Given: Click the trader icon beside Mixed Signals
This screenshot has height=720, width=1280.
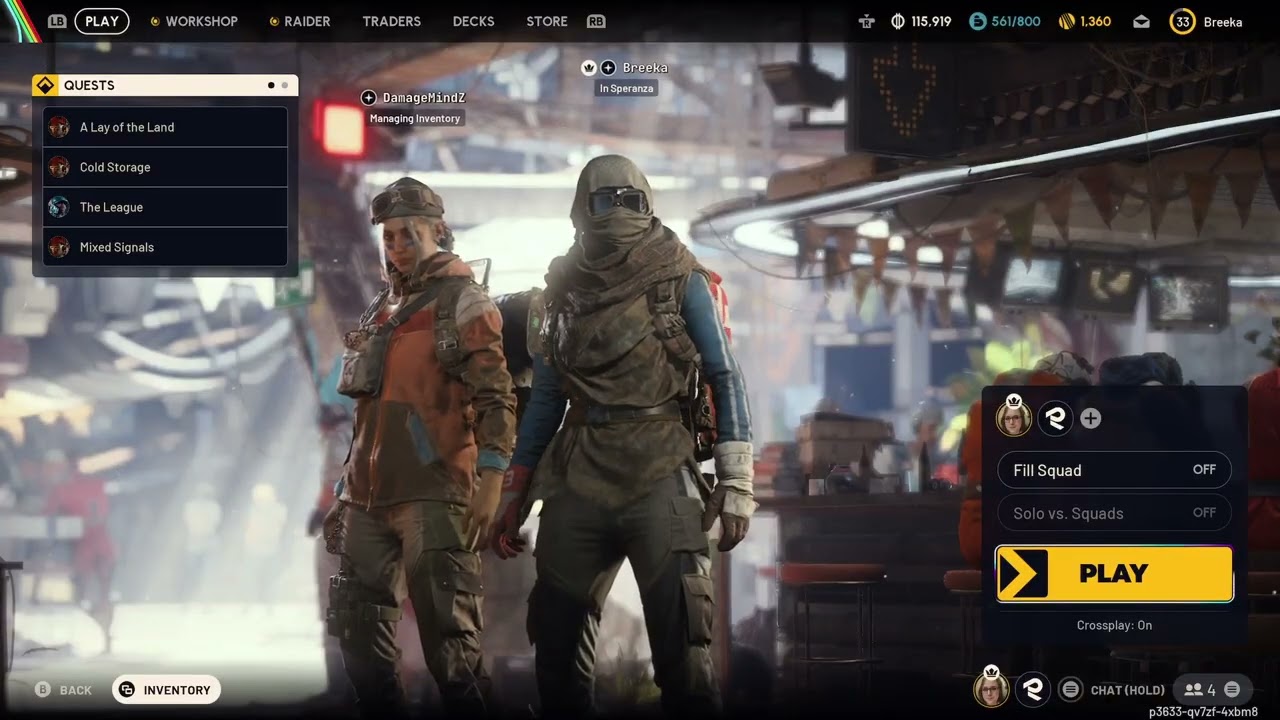Looking at the screenshot, I should tap(59, 247).
